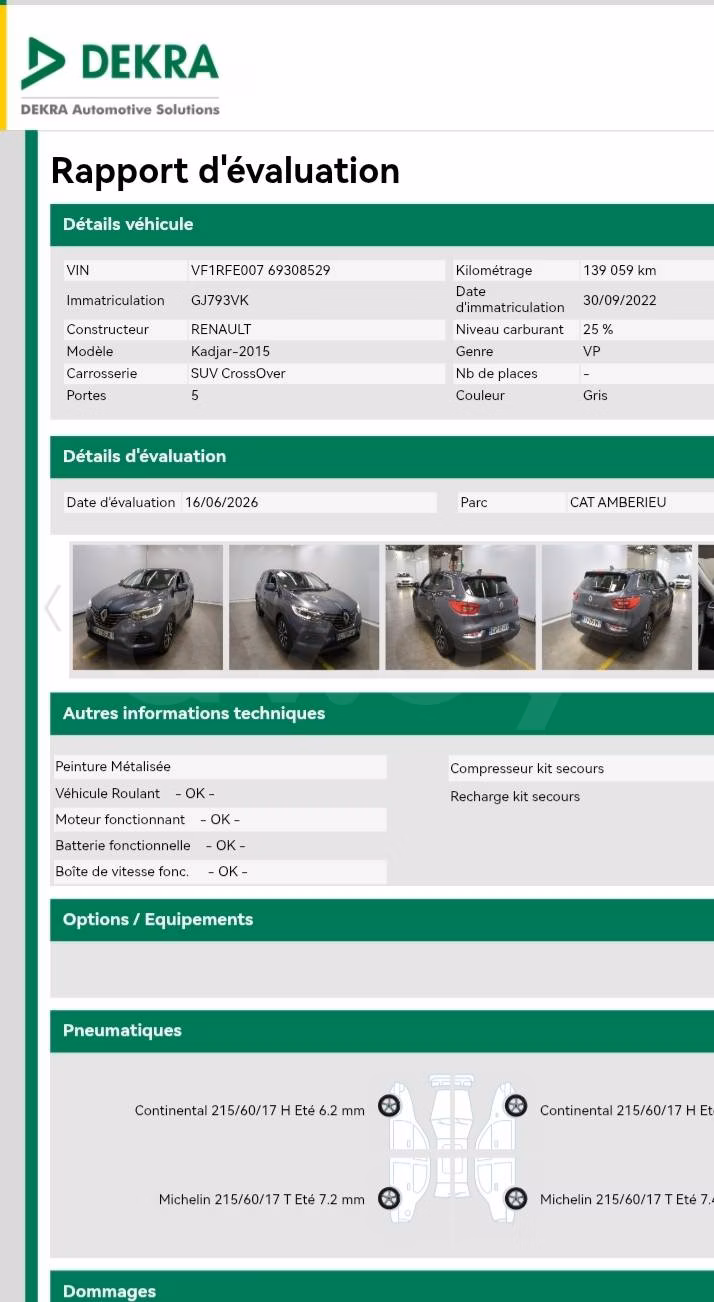Click the Batterie fonctionnelle - OK - row
714x1302 pixels.
click(x=219, y=845)
